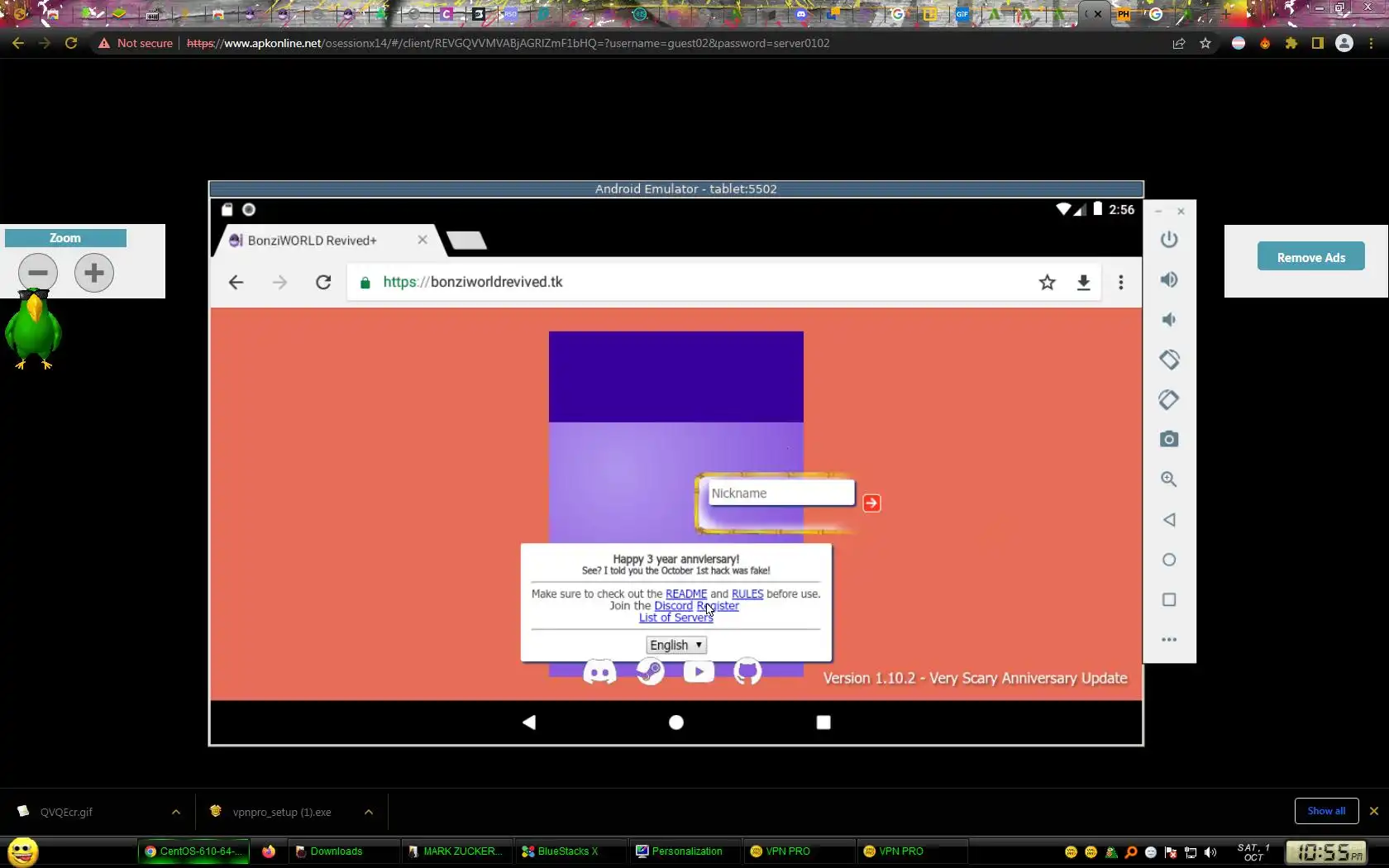
Task: Open the QVQEcr.gif downloaded file
Action: point(66,813)
